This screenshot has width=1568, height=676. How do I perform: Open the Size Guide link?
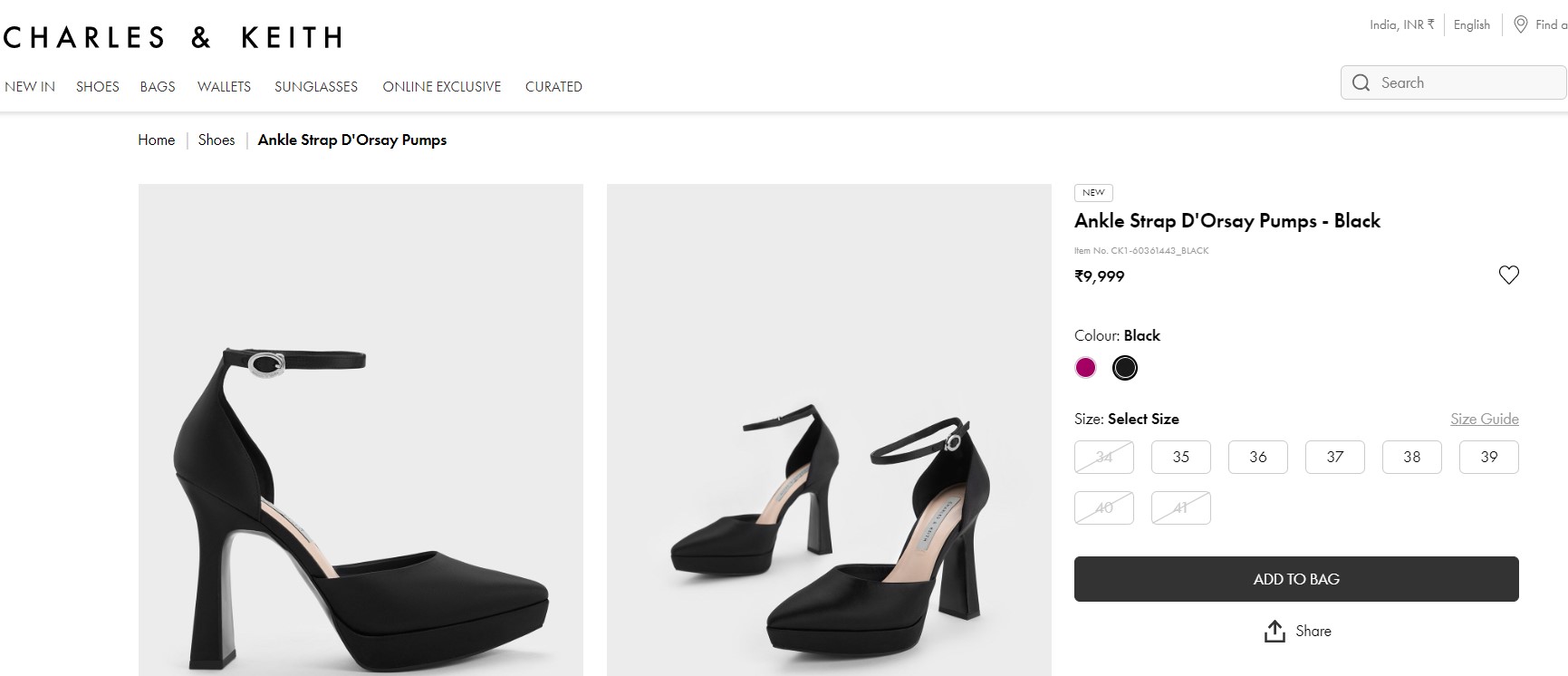pyautogui.click(x=1484, y=419)
